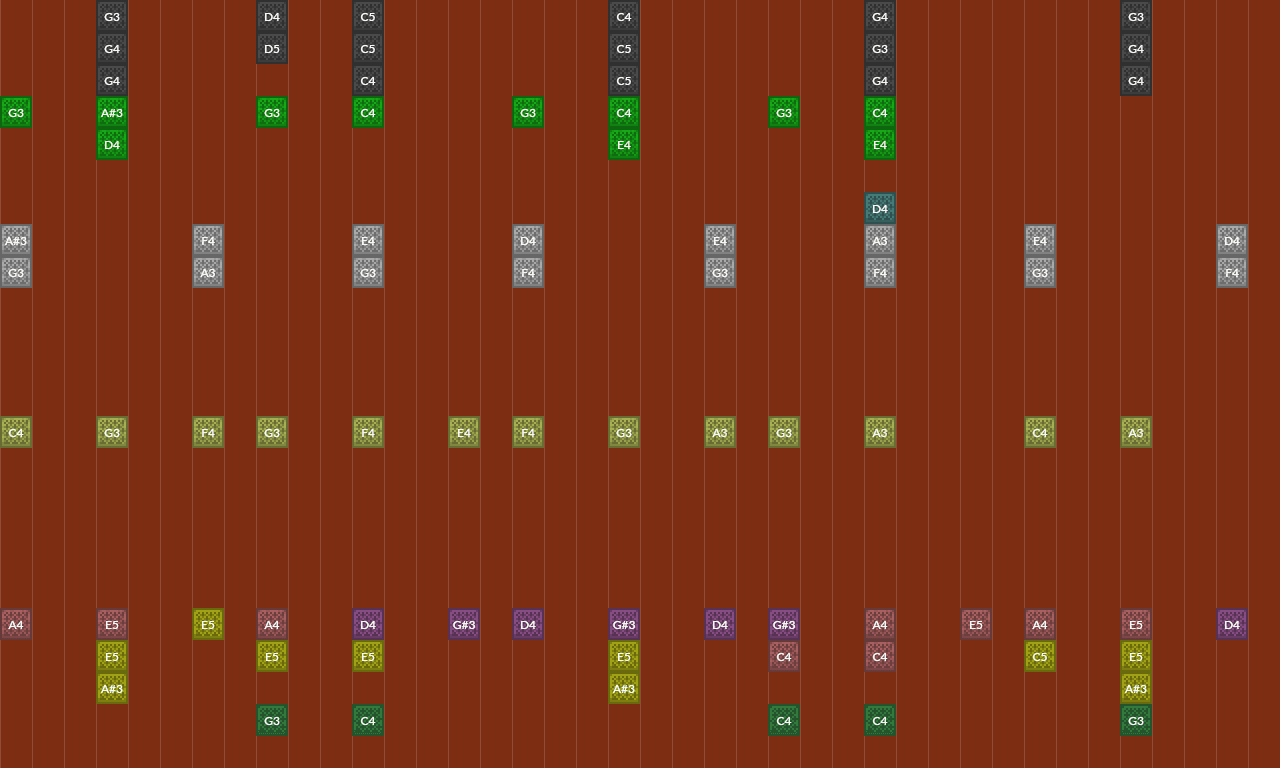Select green G3 in dark gray D5 column
The height and width of the screenshot is (768, 1280).
[x=272, y=113]
